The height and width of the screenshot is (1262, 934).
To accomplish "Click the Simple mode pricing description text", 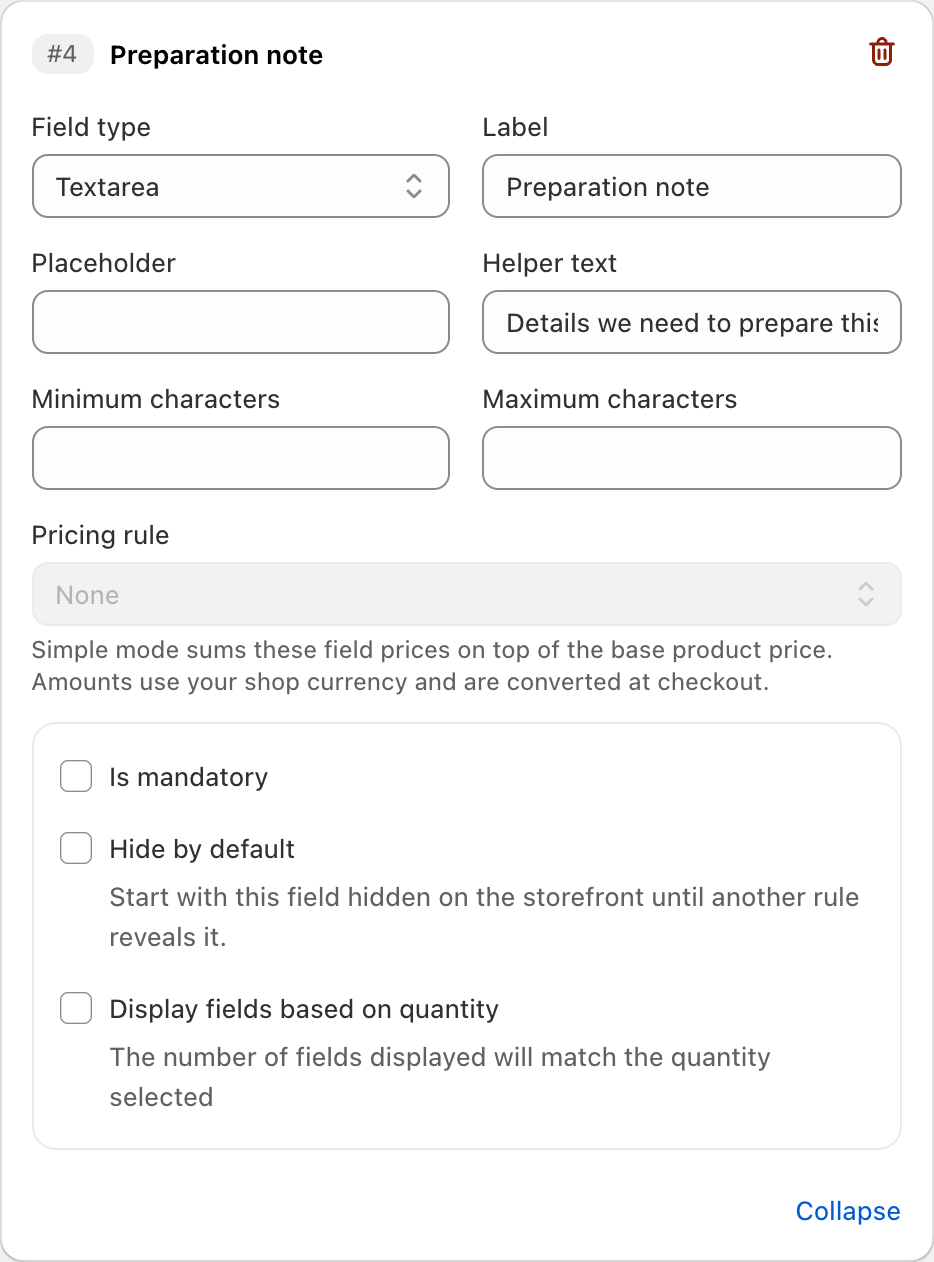I will 432,666.
